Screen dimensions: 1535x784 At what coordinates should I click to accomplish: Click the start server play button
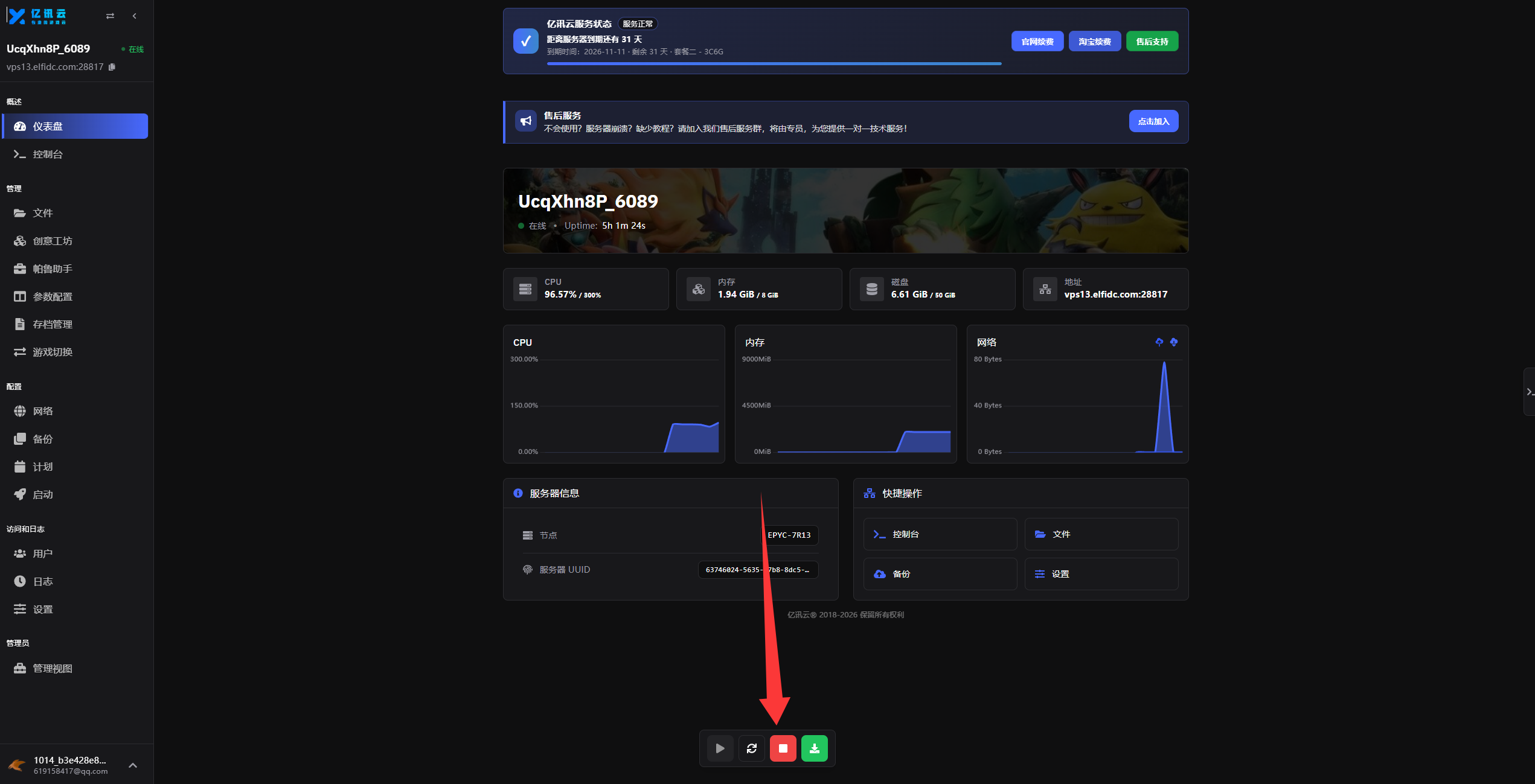coord(720,748)
